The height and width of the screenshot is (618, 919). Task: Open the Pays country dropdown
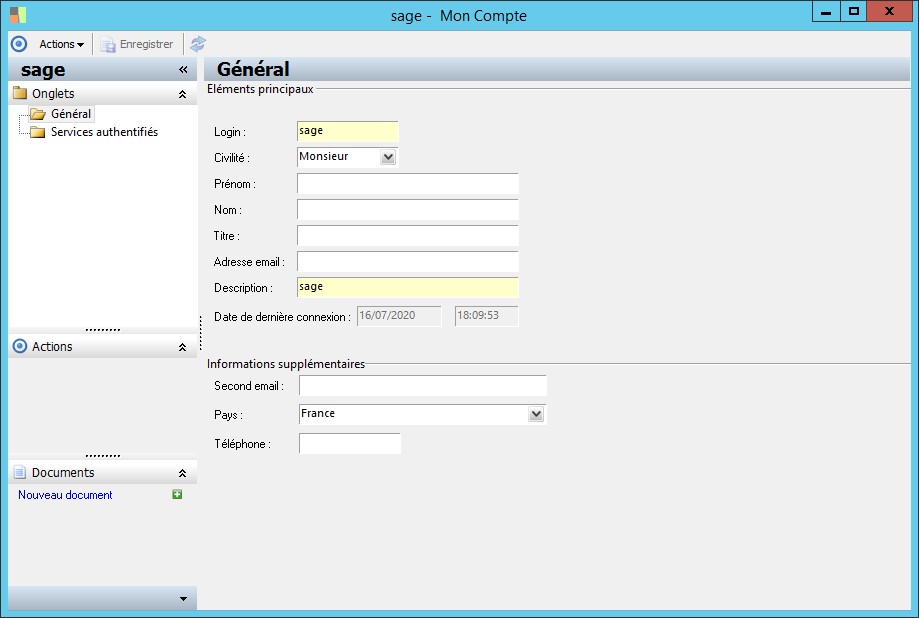[536, 415]
